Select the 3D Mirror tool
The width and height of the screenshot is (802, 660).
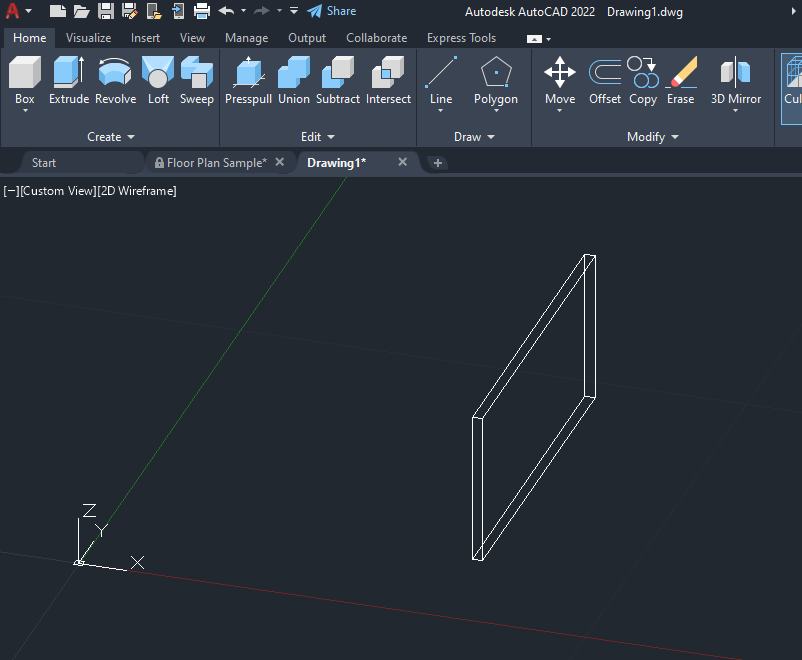736,82
